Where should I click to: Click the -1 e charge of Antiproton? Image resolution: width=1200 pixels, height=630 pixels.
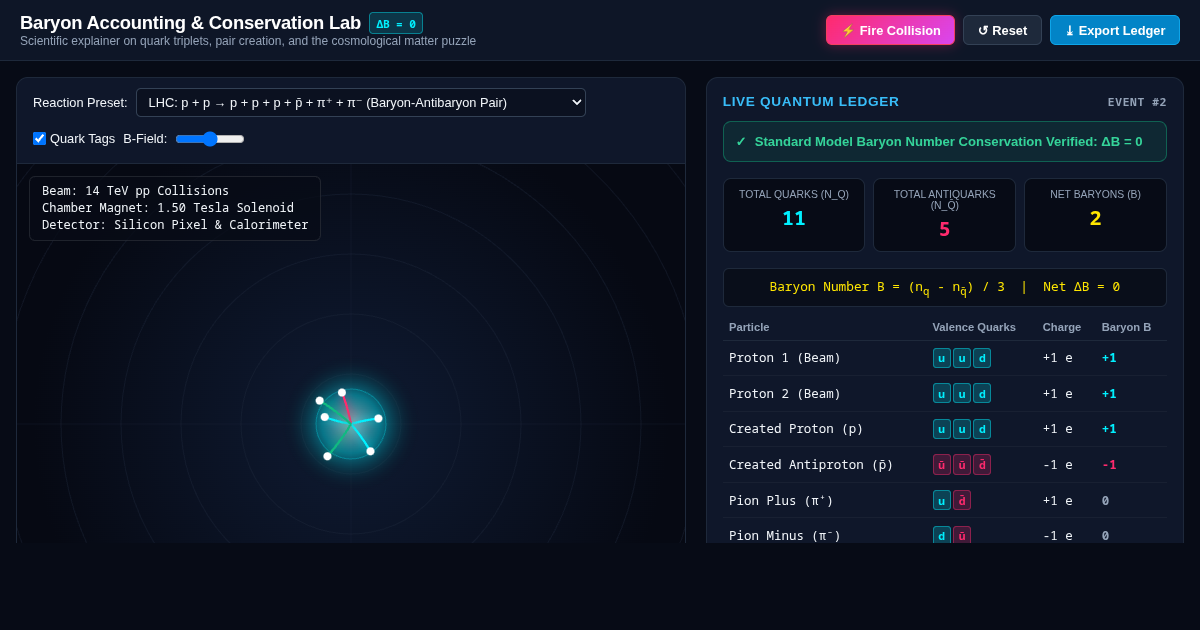point(1058,464)
